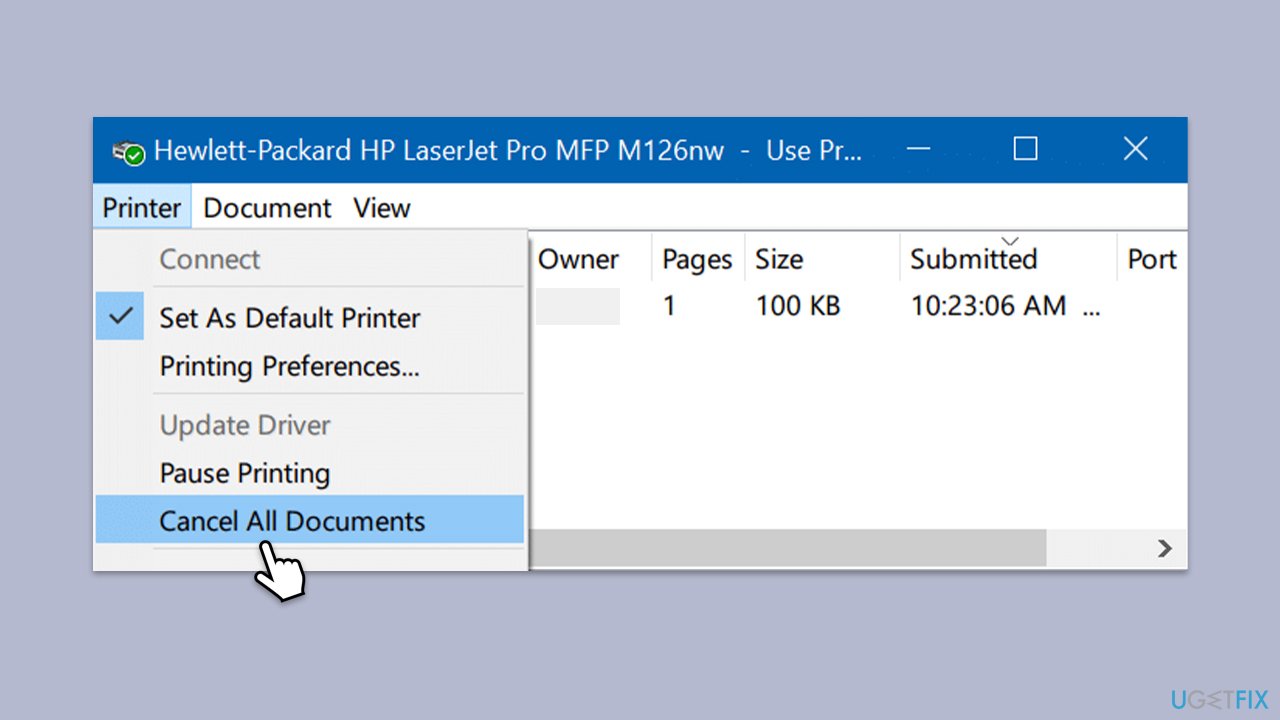The image size is (1280, 720).
Task: Close the printer queue window
Action: (1135, 150)
